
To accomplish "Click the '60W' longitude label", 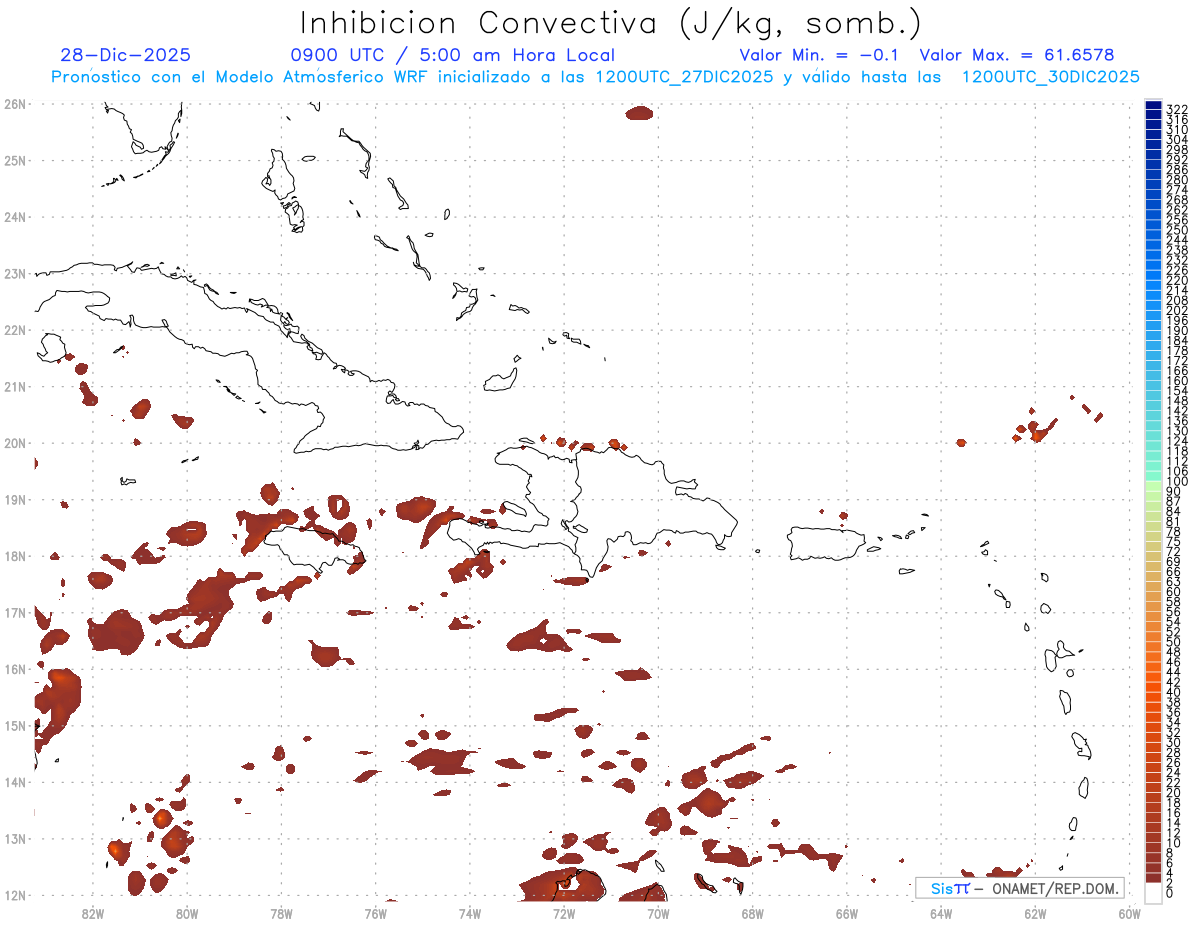I will click(x=1130, y=913).
